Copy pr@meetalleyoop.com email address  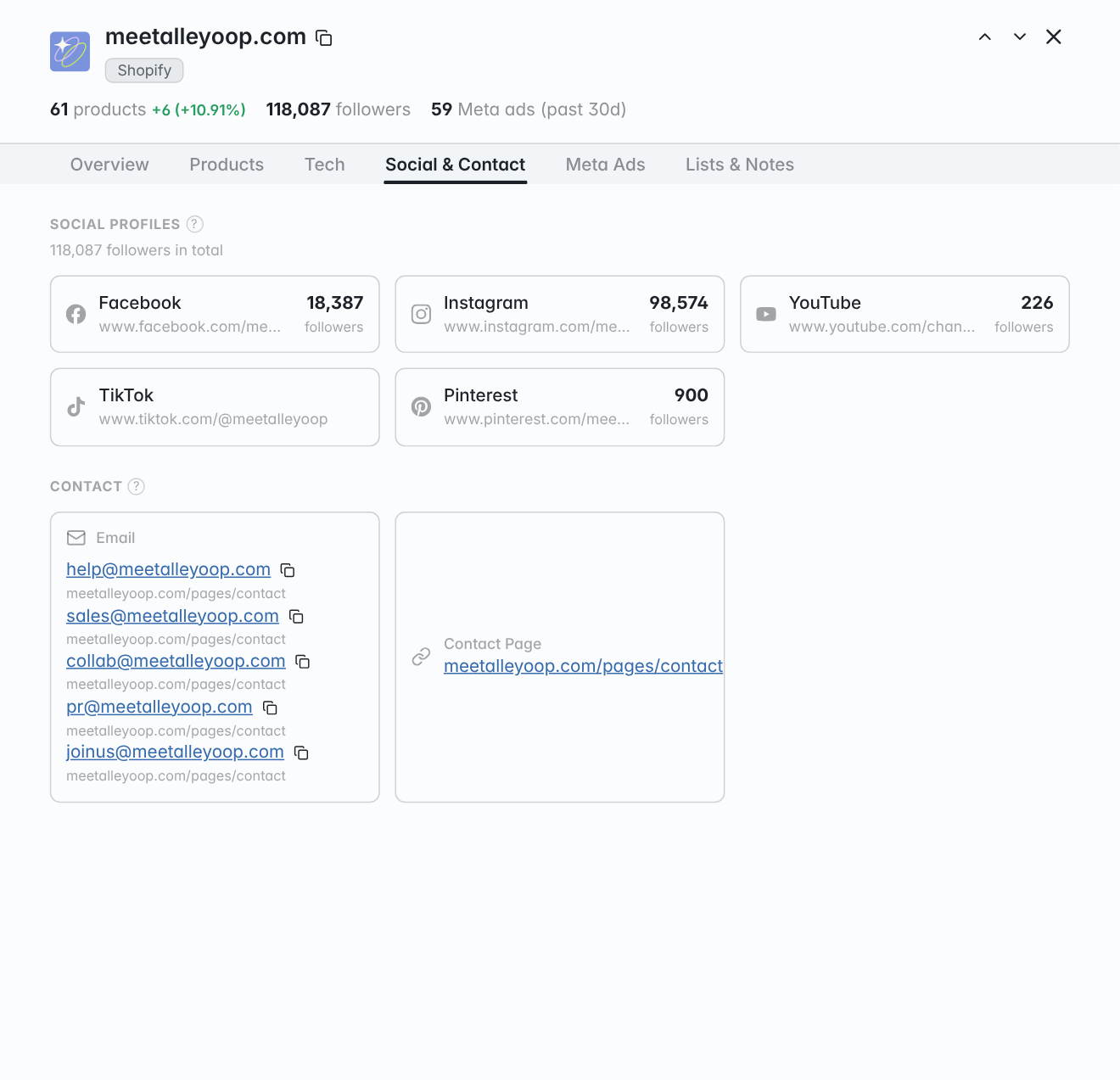(x=270, y=708)
